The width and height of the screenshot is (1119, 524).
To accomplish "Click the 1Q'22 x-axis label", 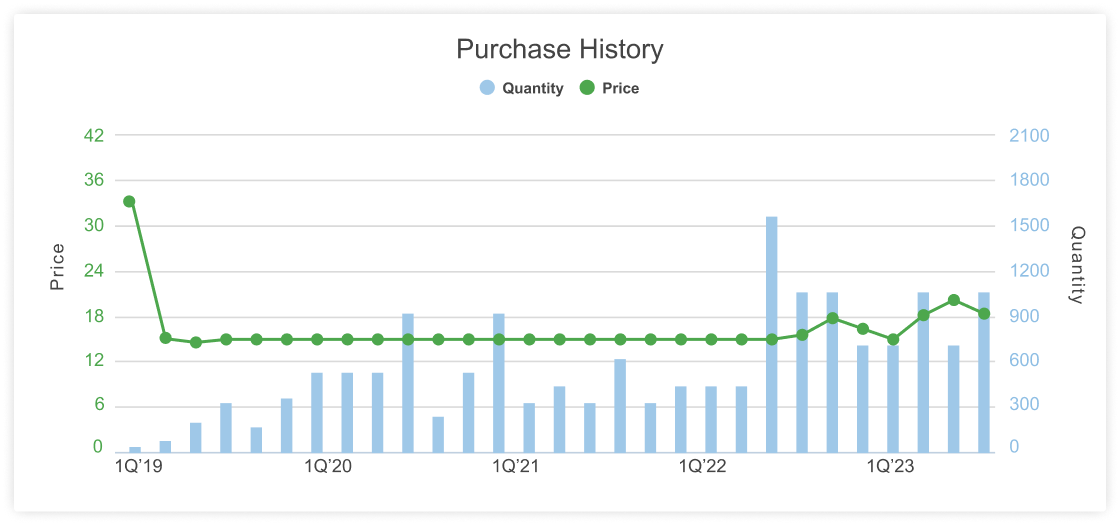I will 702,467.
